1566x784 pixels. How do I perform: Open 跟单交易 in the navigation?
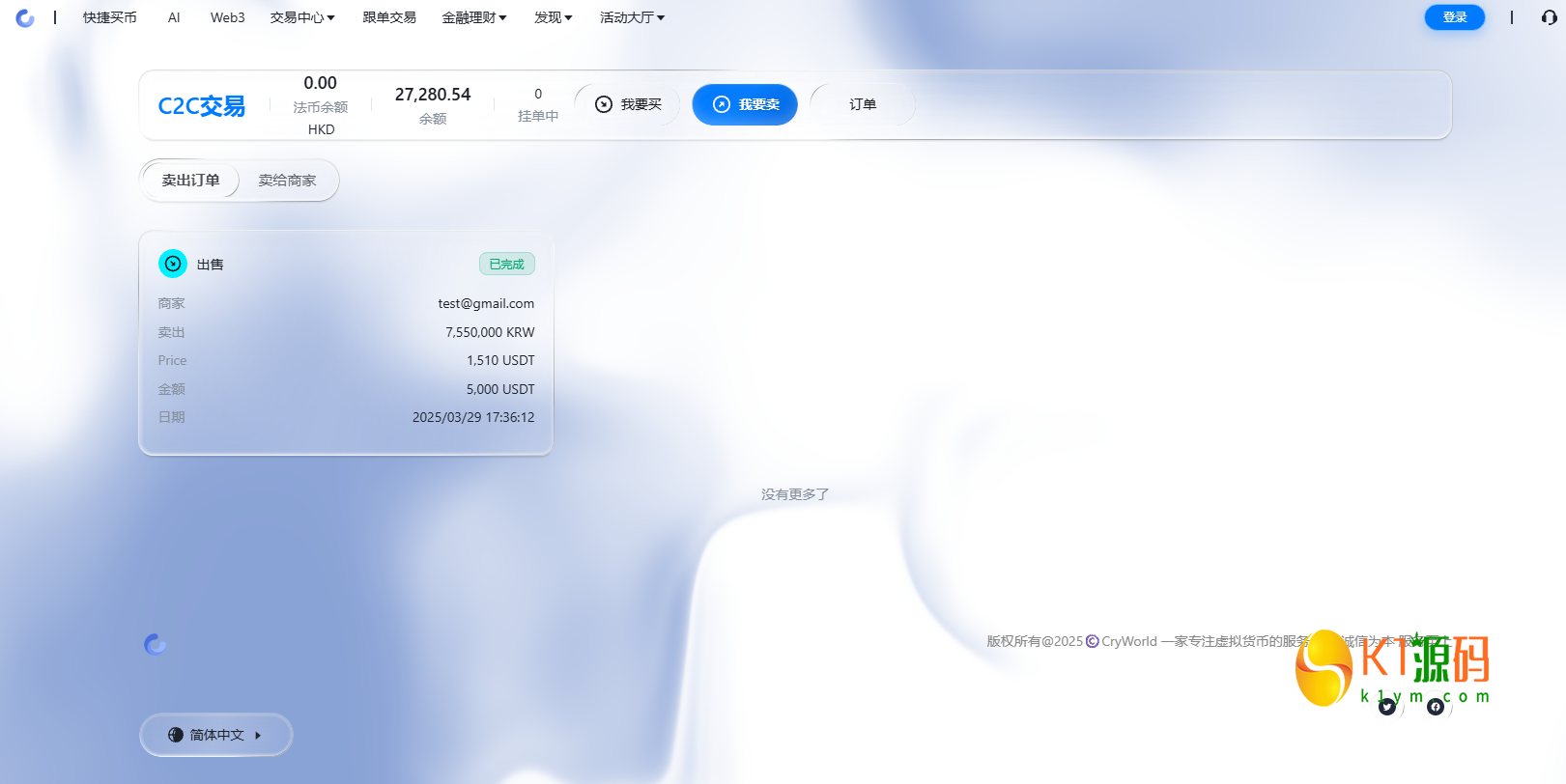(x=389, y=17)
